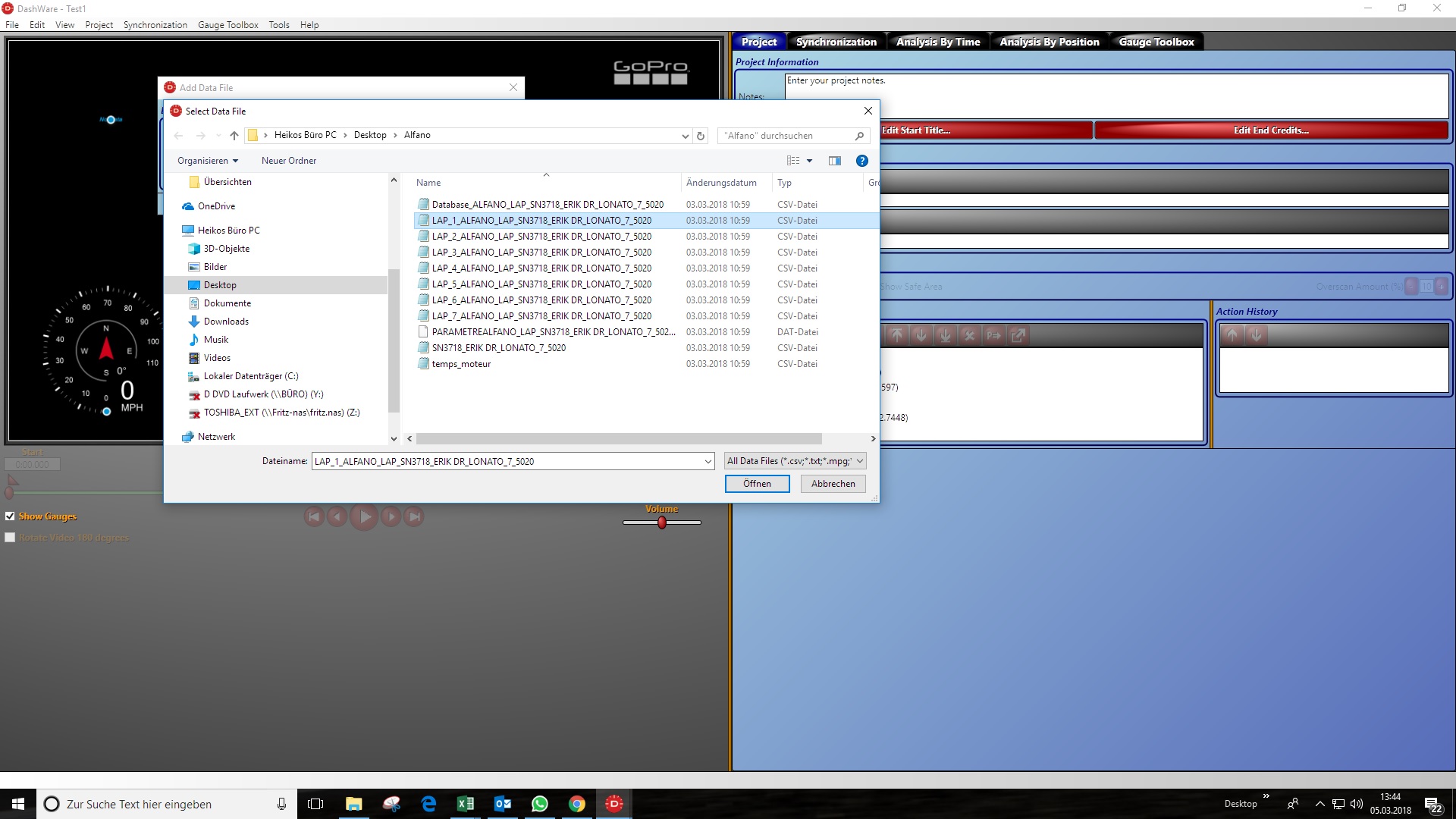Open Edge browser from the taskbar
The image size is (1456, 819).
[x=428, y=804]
